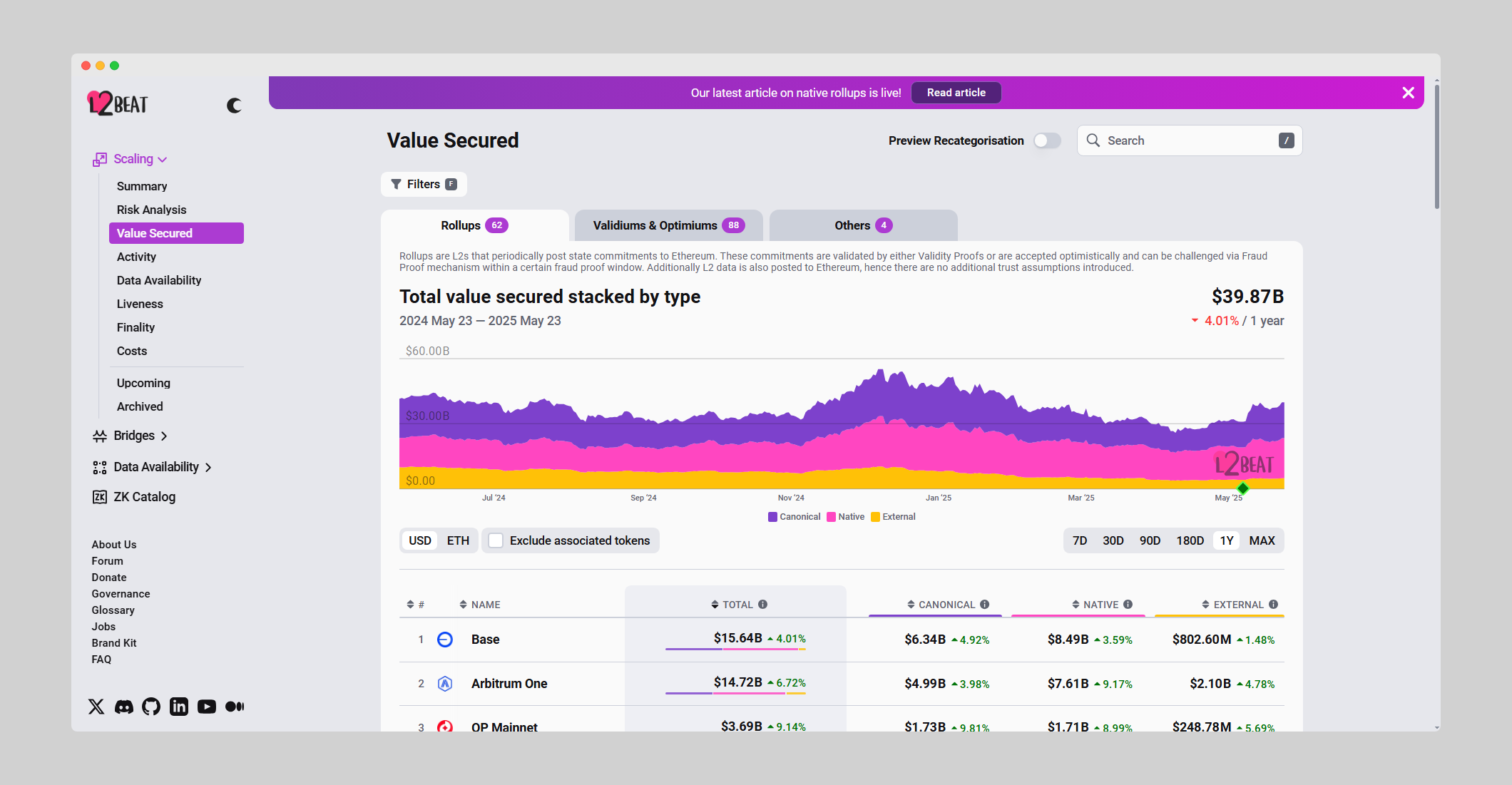Switch to Validiums & Optimiums tab
This screenshot has height=785, width=1512.
point(668,225)
